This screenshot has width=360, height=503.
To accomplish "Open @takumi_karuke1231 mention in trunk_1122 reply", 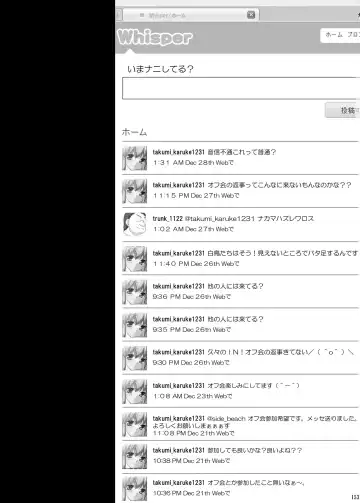I will click(220, 219).
